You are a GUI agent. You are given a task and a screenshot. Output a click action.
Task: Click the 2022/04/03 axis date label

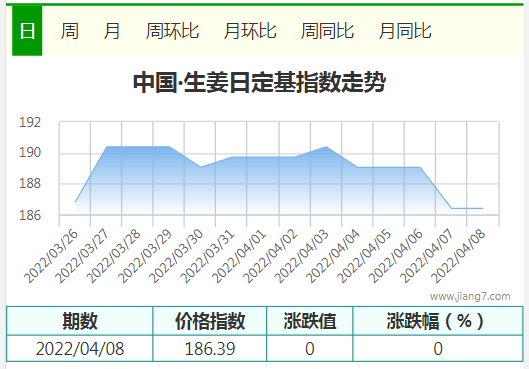pos(301,256)
